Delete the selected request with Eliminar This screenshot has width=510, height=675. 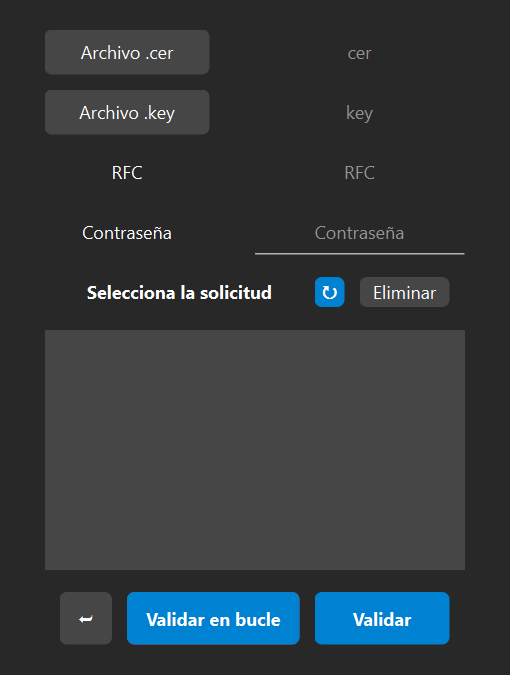tap(404, 292)
